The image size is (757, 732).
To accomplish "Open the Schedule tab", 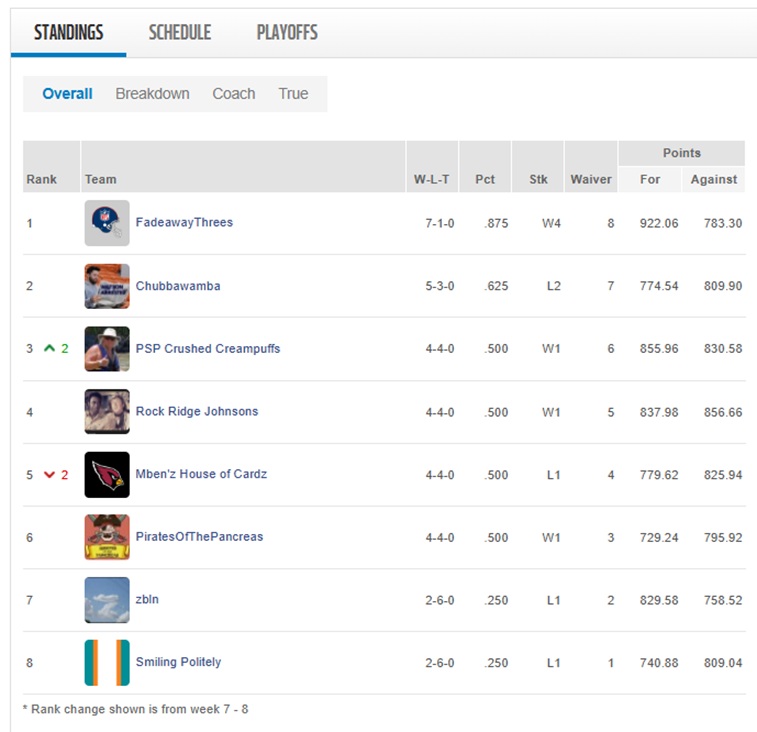I will click(x=180, y=32).
